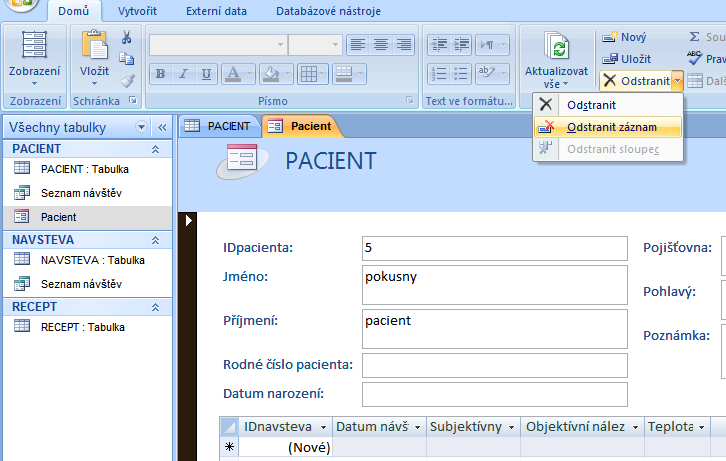Click the Copy icon in Schránka
This screenshot has width=726, height=461.
[126, 59]
